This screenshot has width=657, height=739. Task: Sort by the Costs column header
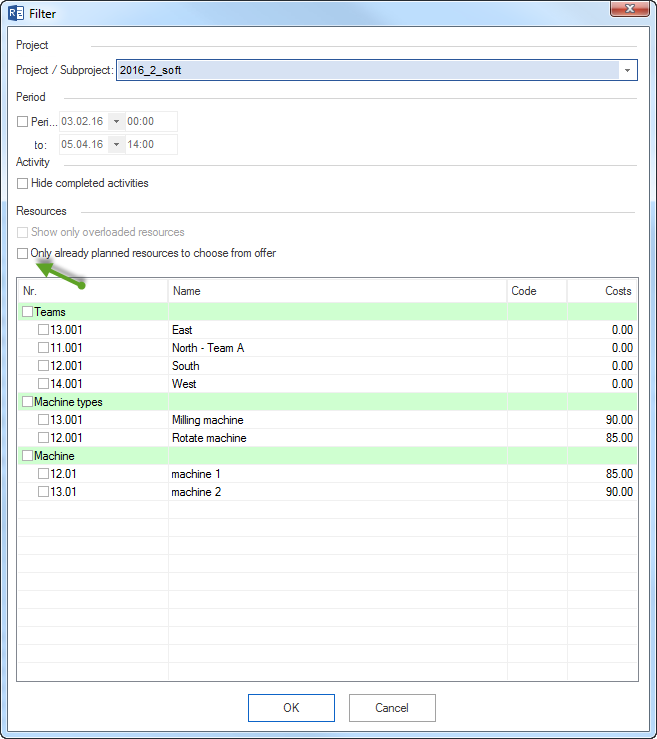coord(602,291)
